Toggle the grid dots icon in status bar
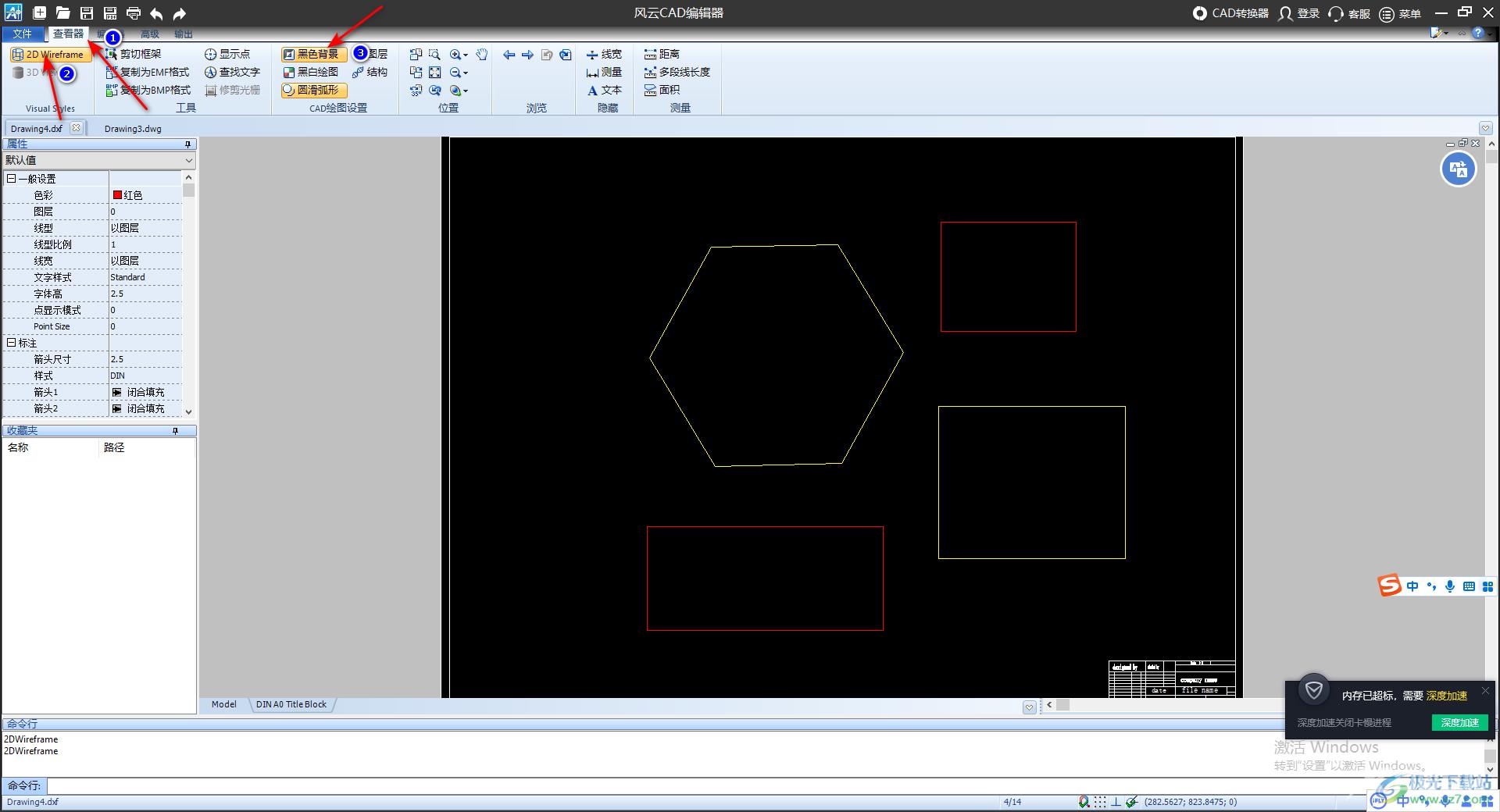Viewport: 1500px width, 812px height. point(1100,802)
